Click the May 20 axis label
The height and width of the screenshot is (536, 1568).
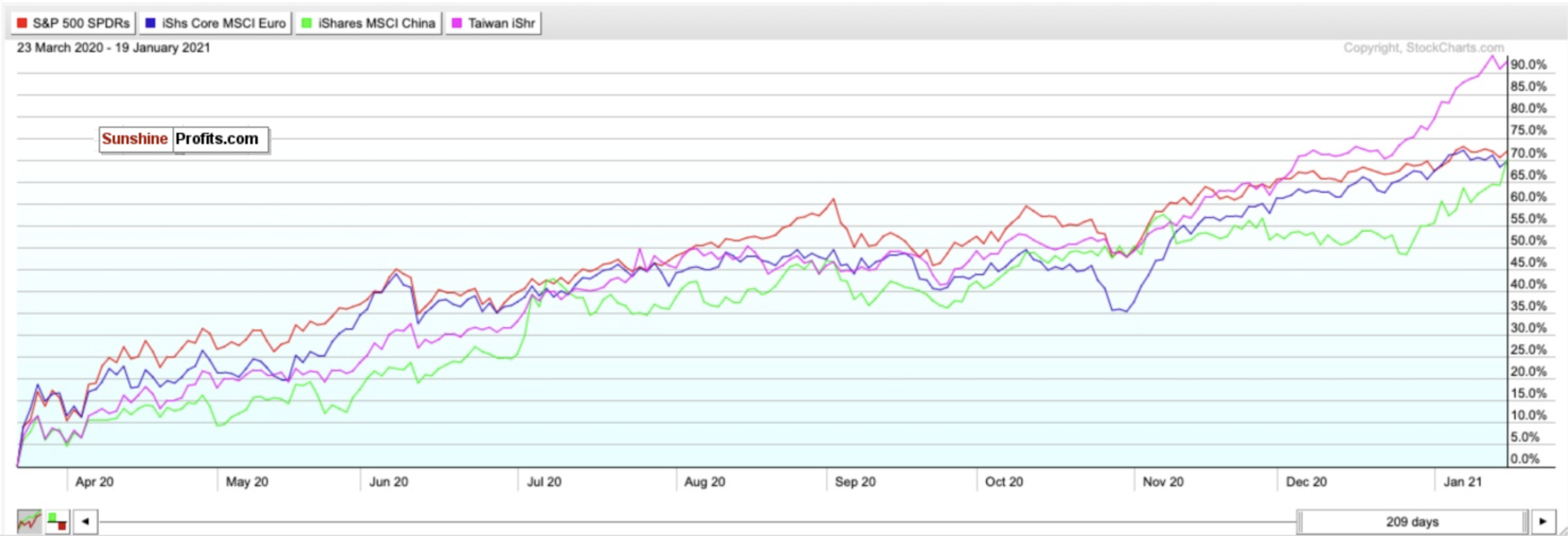click(247, 482)
